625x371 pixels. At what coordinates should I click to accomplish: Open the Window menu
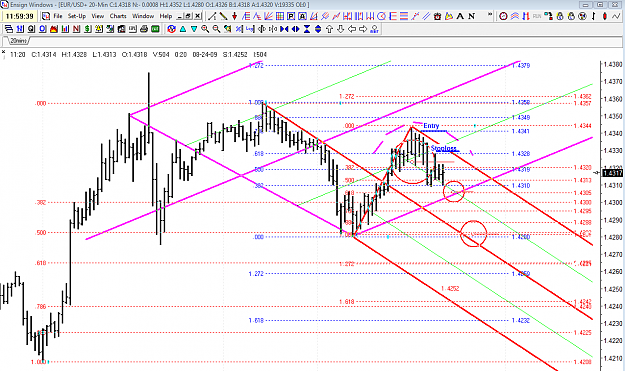(x=143, y=16)
